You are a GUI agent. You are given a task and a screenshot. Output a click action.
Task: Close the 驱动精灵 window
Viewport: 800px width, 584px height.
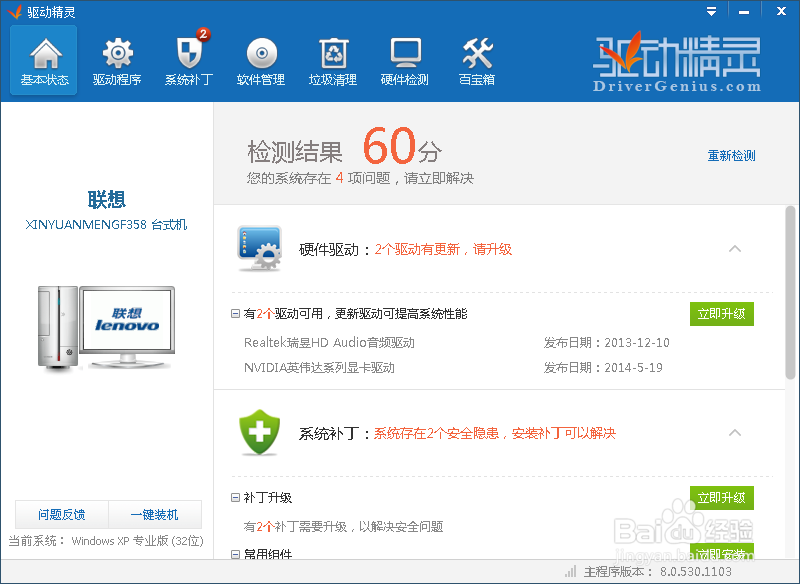point(781,11)
